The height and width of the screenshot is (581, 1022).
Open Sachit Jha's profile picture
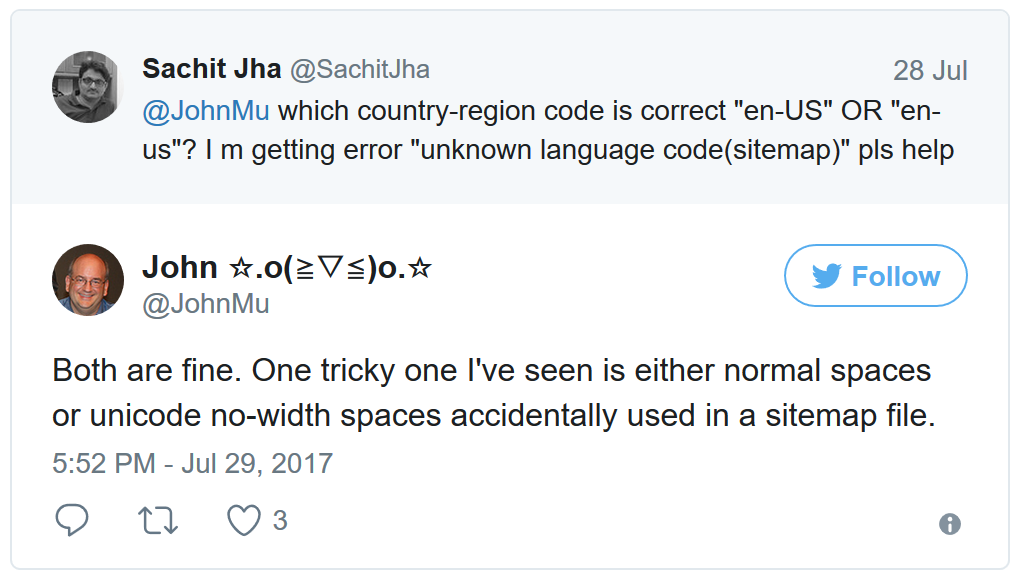coord(87,87)
